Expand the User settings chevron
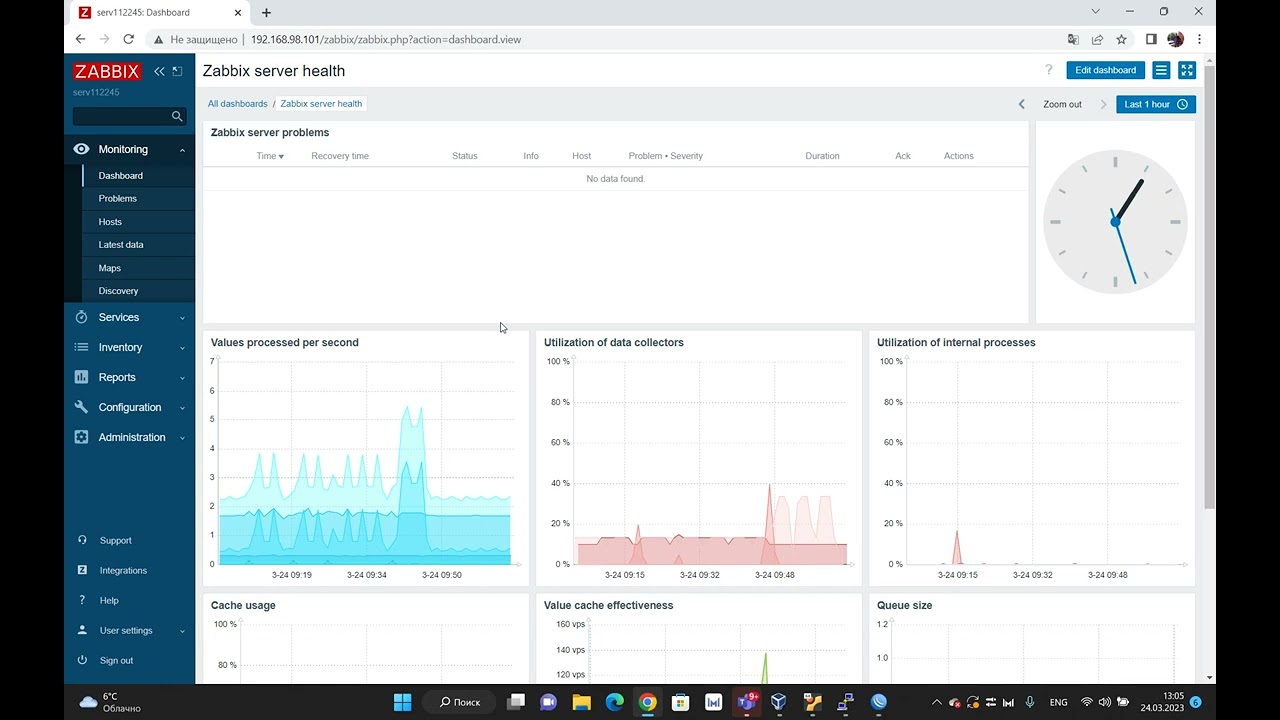The image size is (1280, 720). pyautogui.click(x=182, y=631)
